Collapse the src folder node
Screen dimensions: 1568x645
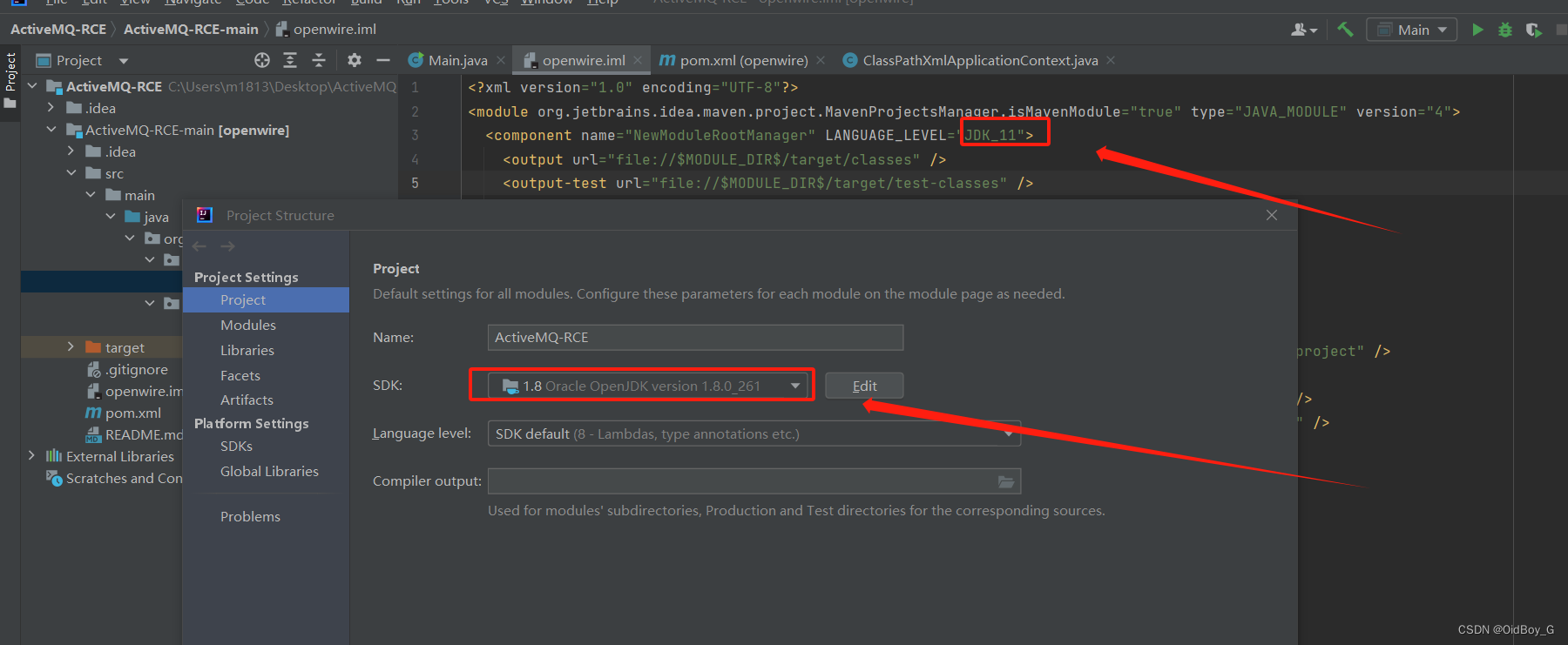tap(71, 173)
